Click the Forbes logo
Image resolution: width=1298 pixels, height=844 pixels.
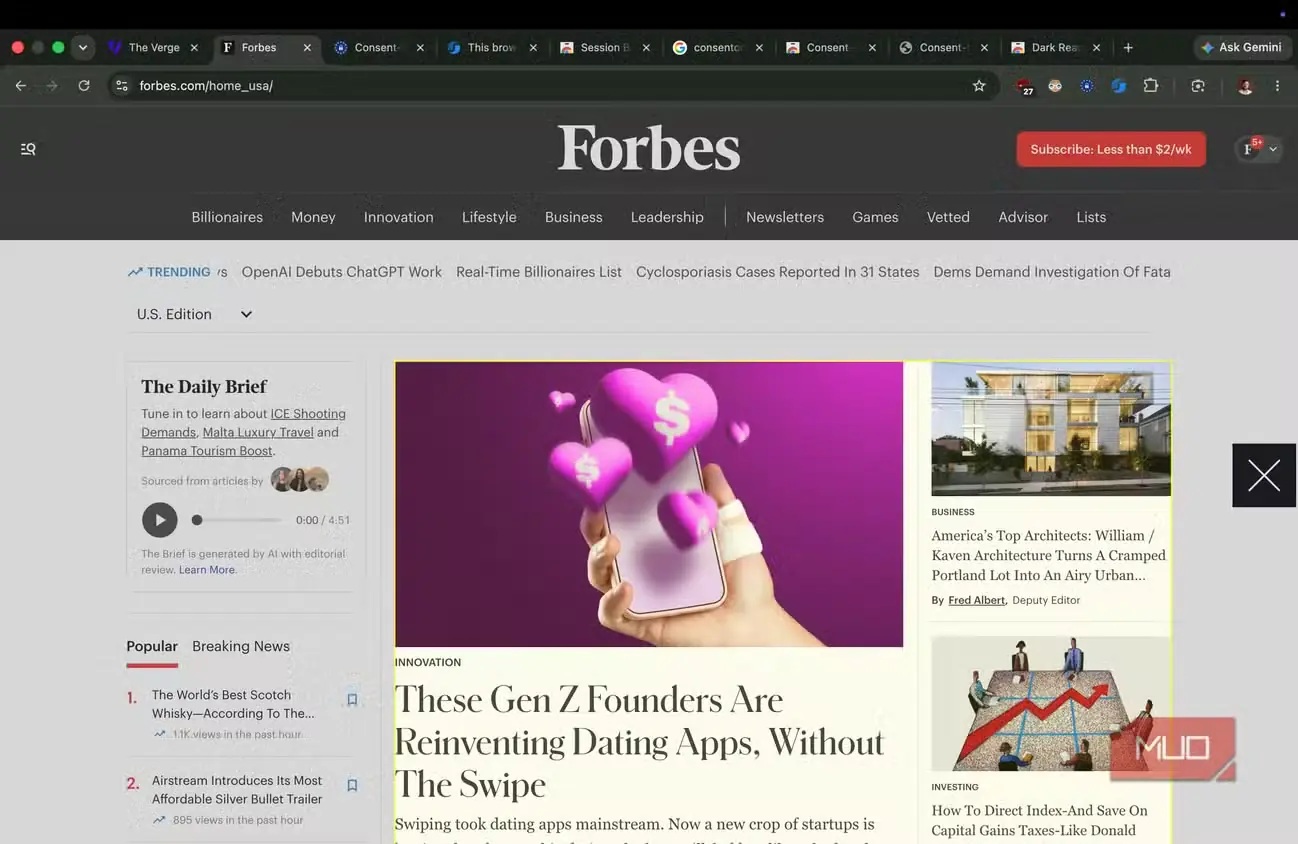[x=649, y=149]
